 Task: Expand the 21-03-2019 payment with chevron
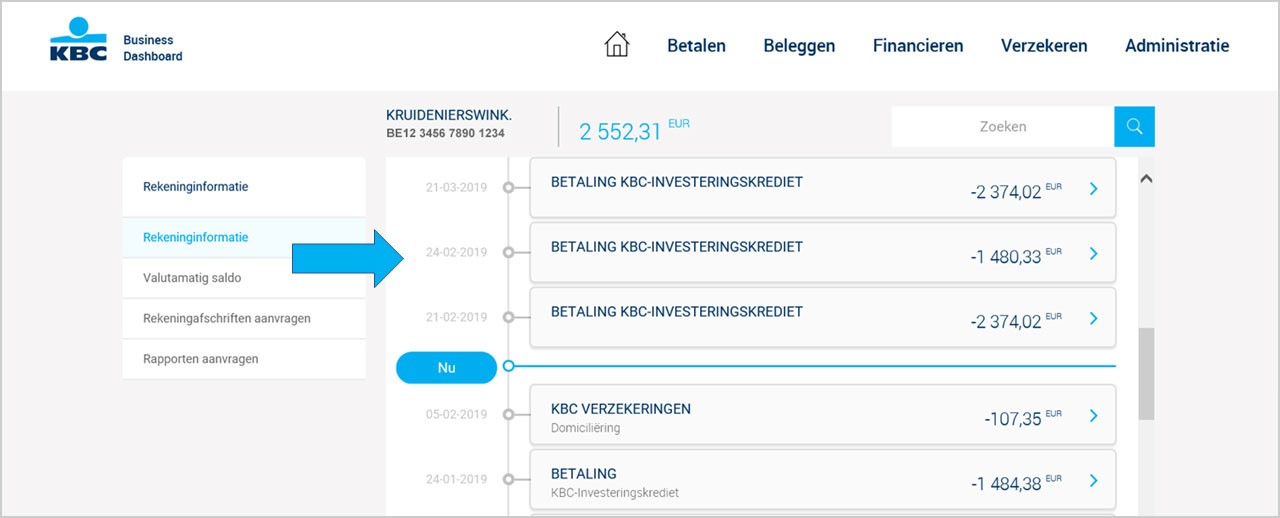coord(1093,188)
